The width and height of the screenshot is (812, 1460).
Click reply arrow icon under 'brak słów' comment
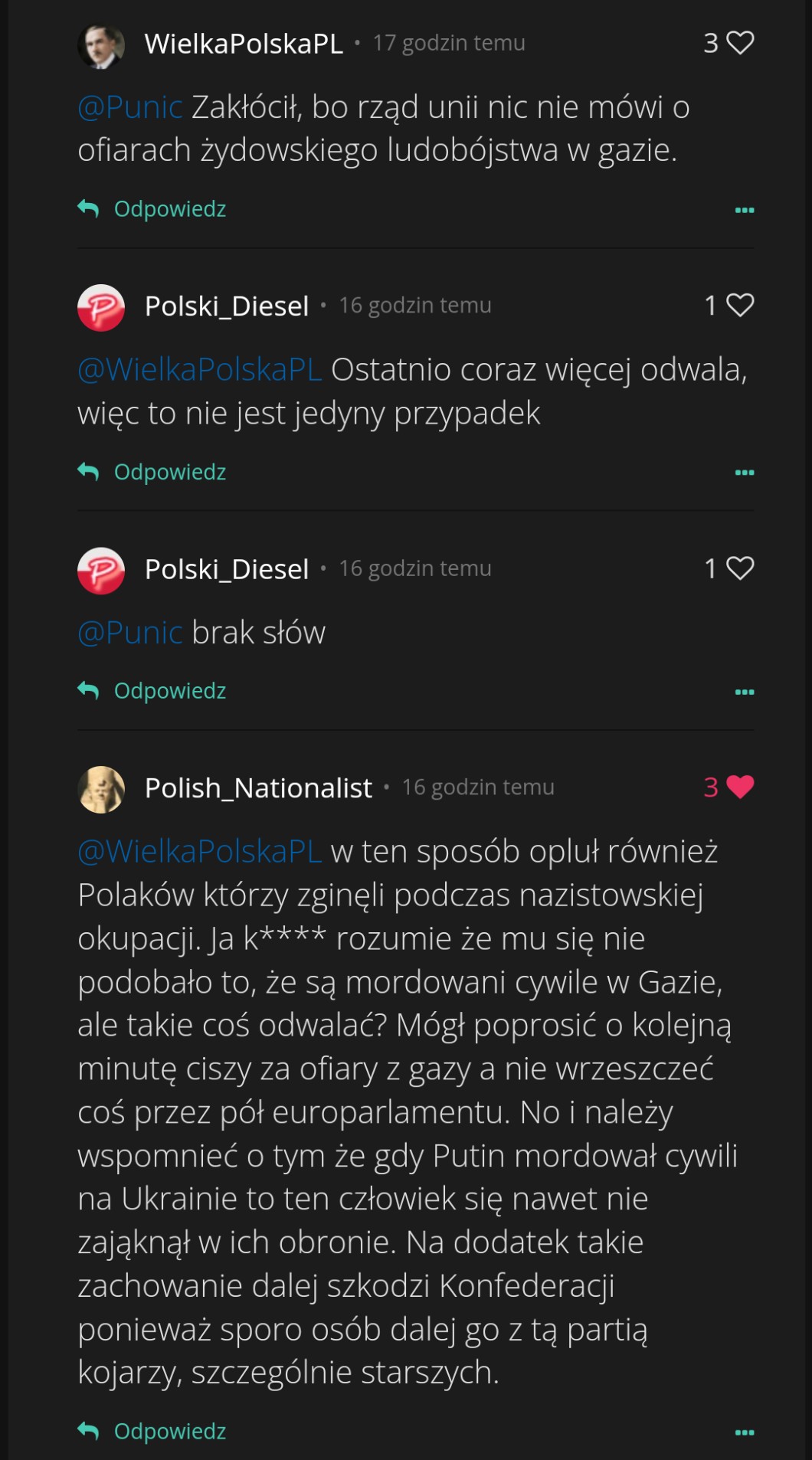pos(89,691)
